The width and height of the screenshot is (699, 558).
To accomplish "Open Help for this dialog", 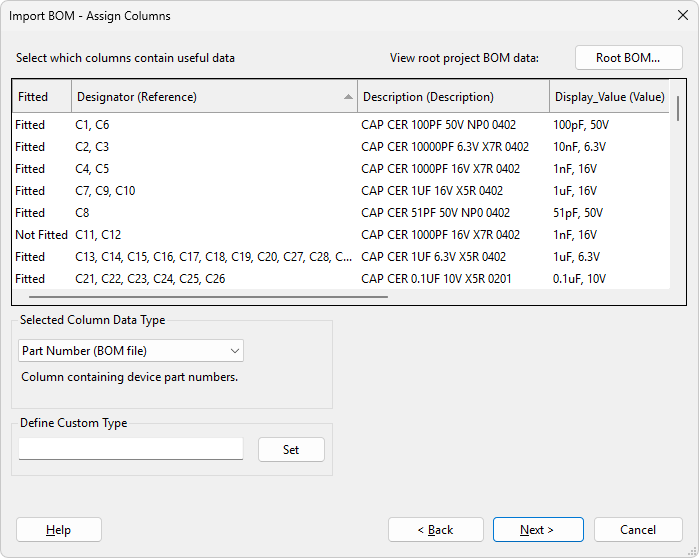I will 59,530.
